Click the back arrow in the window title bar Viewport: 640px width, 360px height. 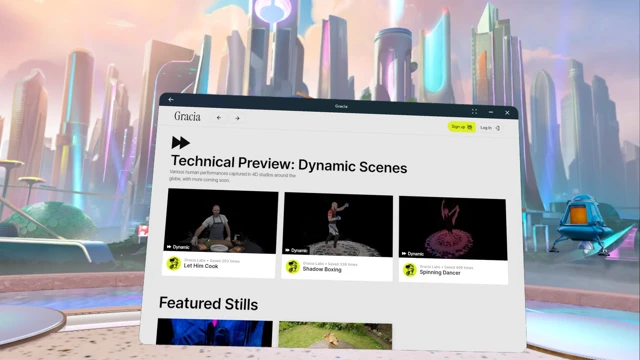click(171, 100)
